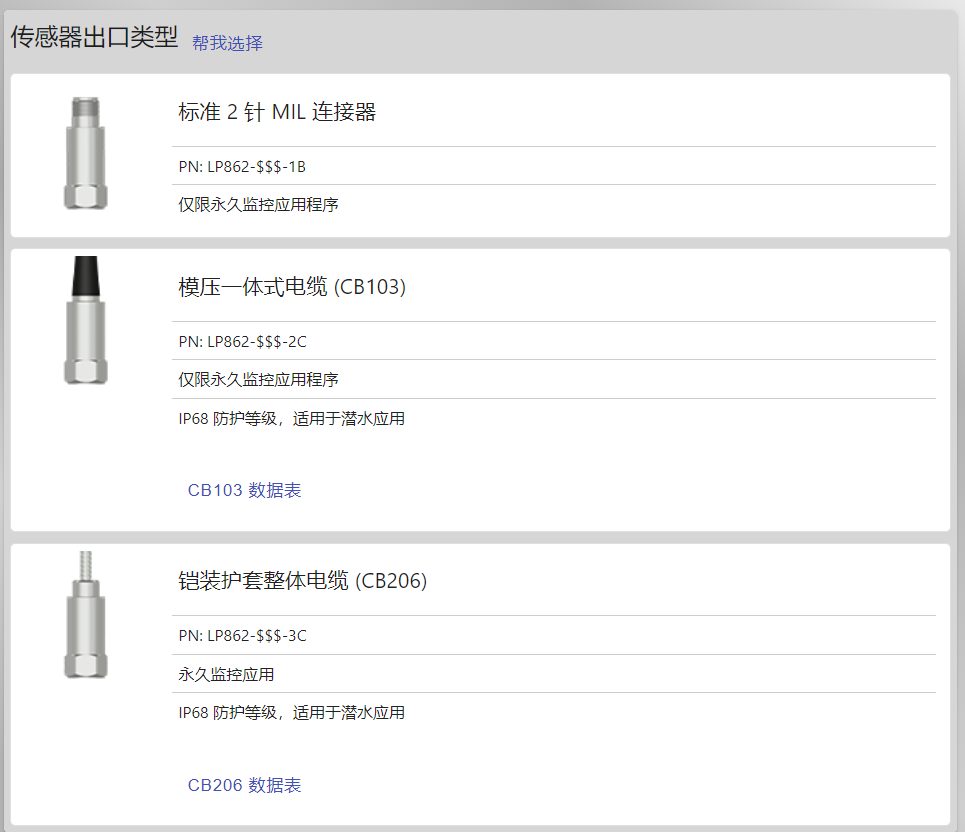The width and height of the screenshot is (965, 832).
Task: Click part number PN: LP862-$$$-2C
Action: (242, 342)
